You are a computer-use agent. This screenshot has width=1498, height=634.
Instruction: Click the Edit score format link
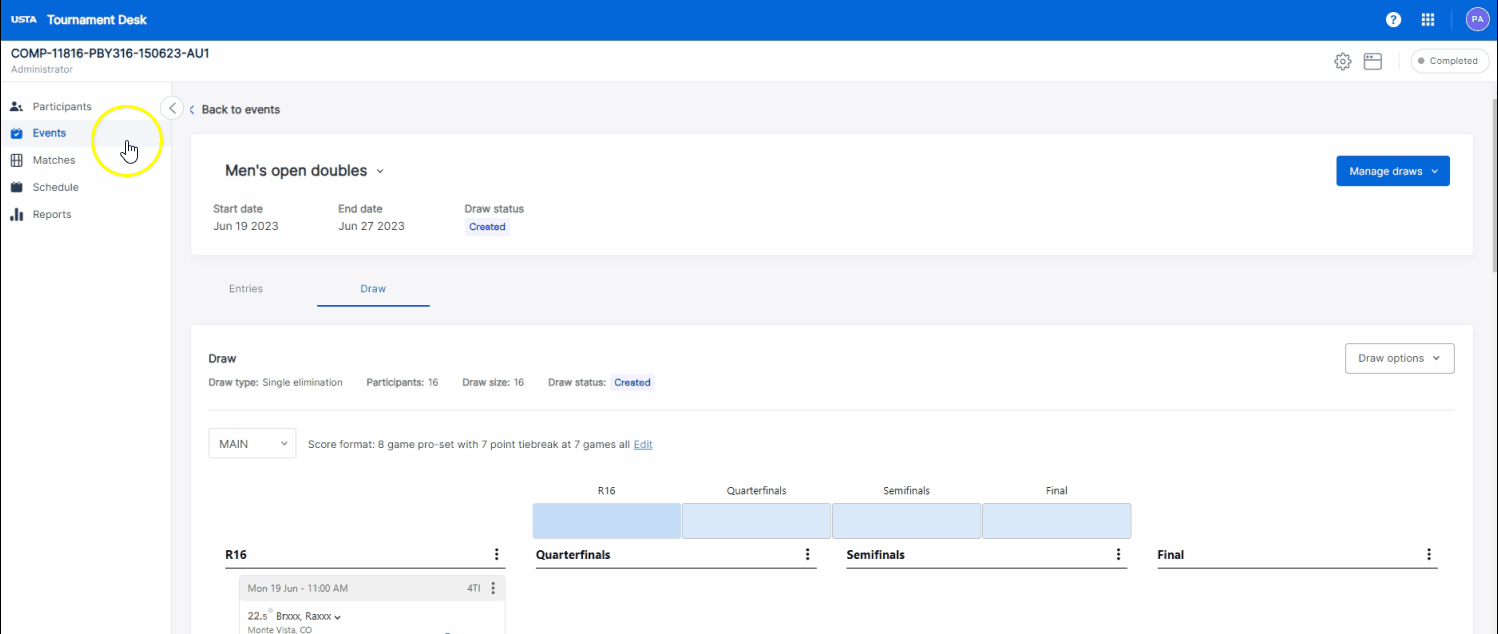643,444
